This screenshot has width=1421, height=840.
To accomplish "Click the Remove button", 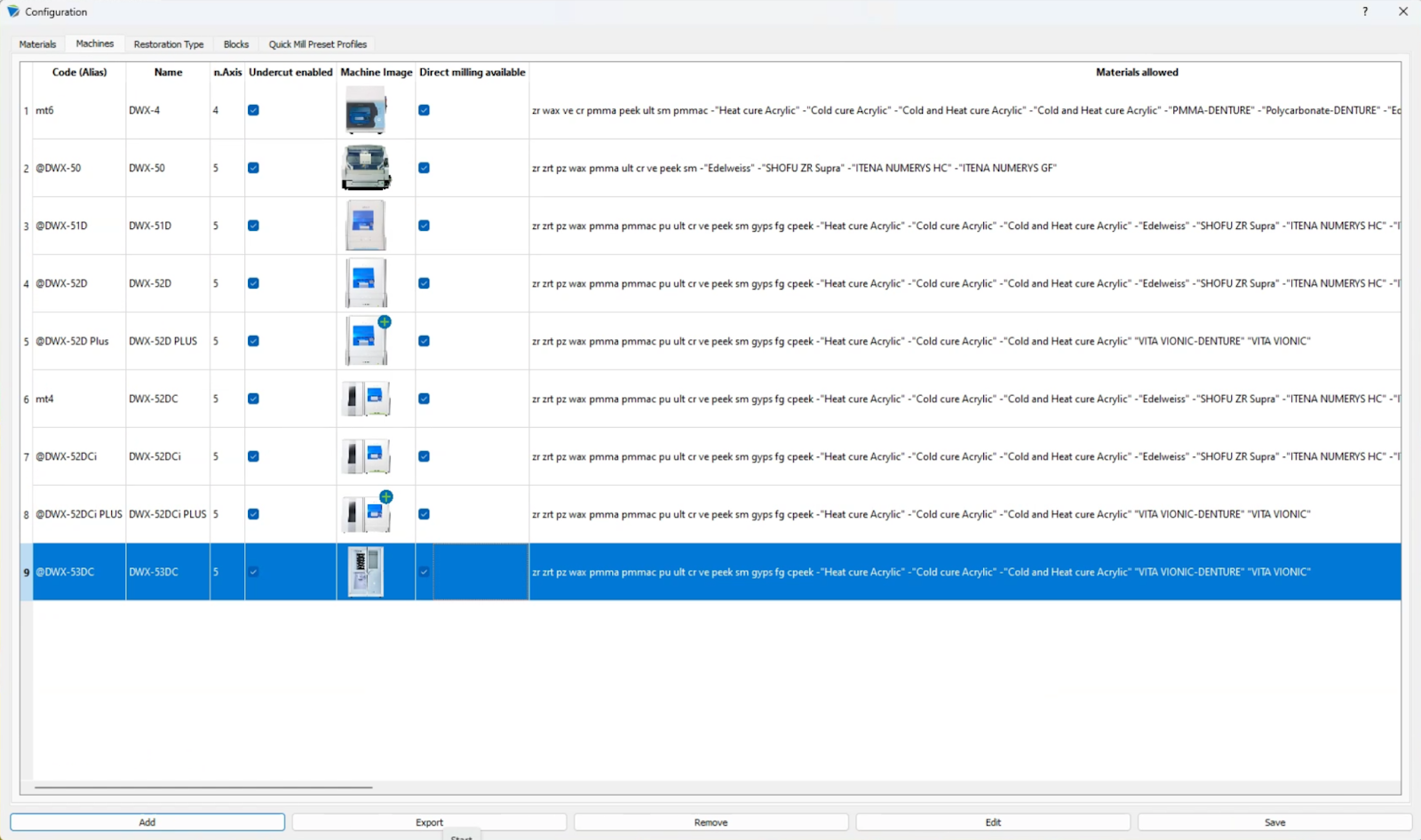I will (x=710, y=822).
